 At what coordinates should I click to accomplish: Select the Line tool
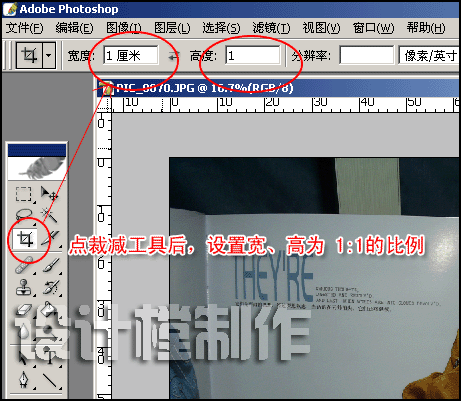click(50, 379)
